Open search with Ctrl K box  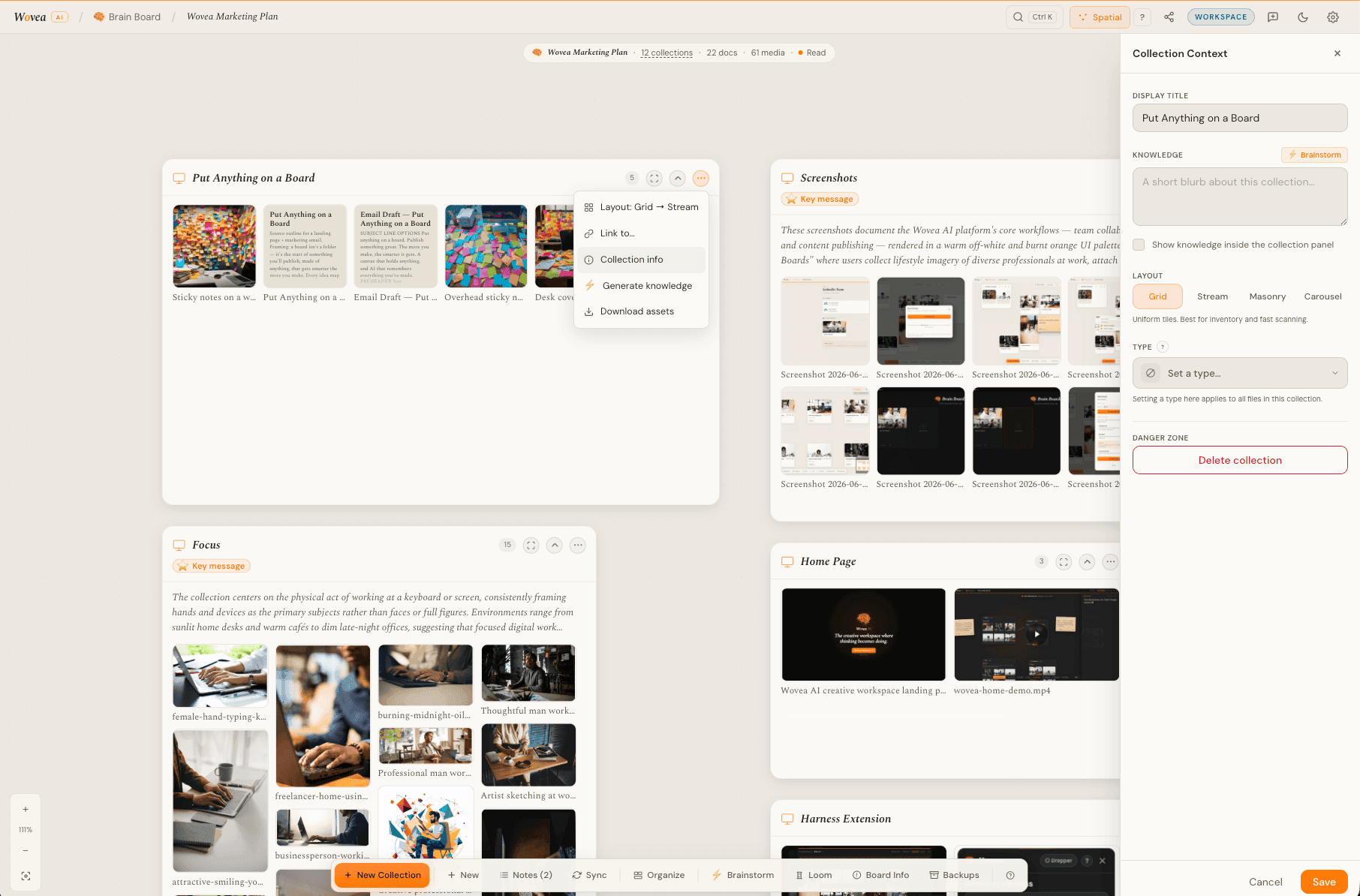coord(1034,17)
